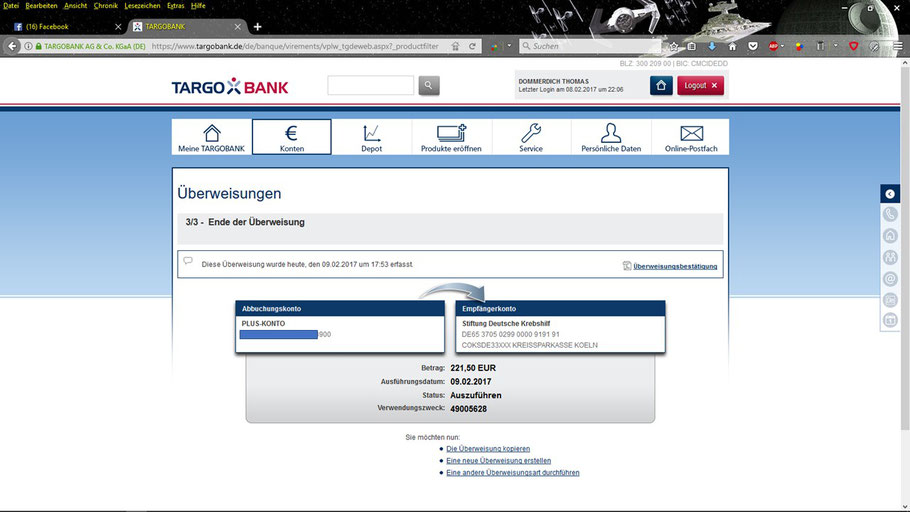Image resolution: width=910 pixels, height=512 pixels.
Task: Open the bookmarks list icon
Action: pyautogui.click(x=692, y=46)
